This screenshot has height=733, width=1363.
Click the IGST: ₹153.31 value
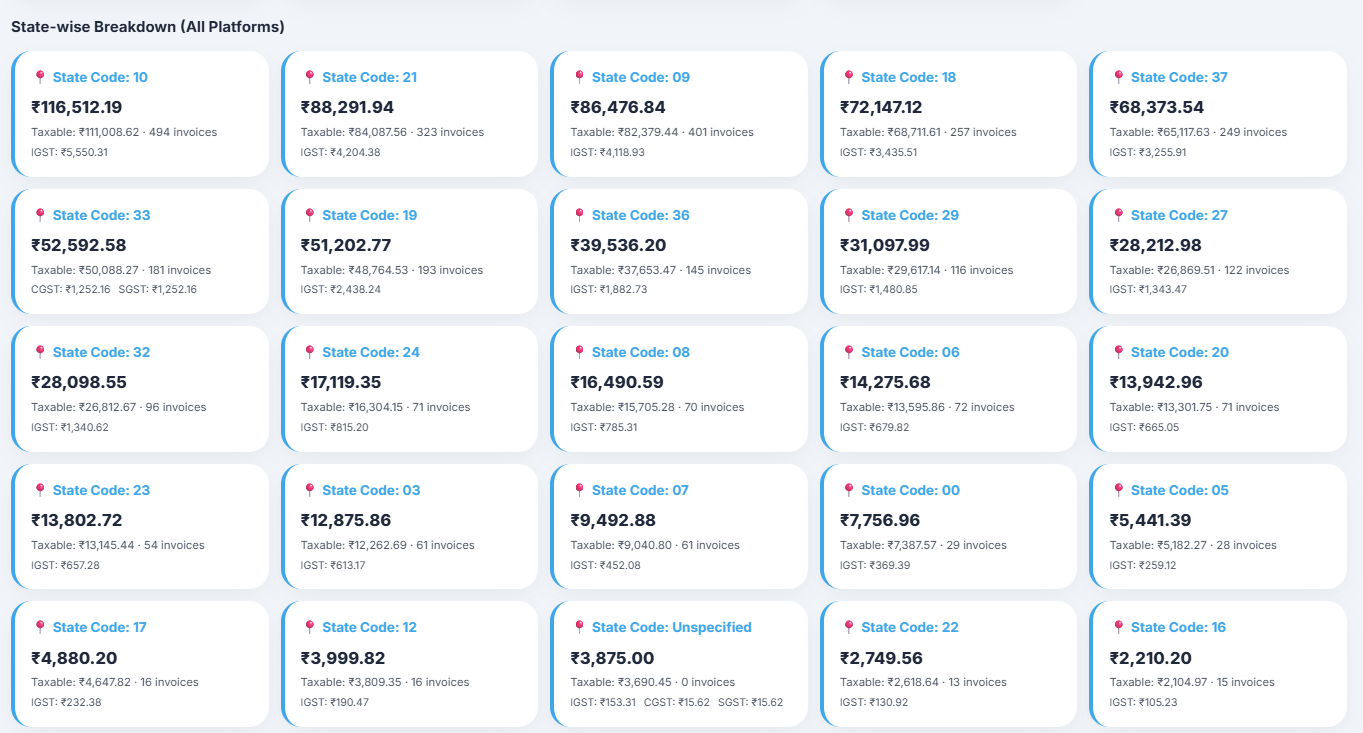coord(604,702)
